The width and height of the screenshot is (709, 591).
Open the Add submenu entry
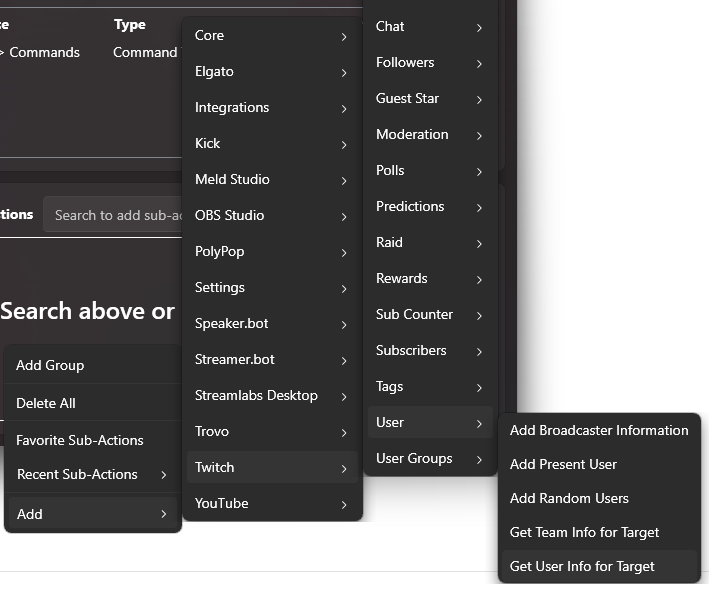[x=93, y=514]
